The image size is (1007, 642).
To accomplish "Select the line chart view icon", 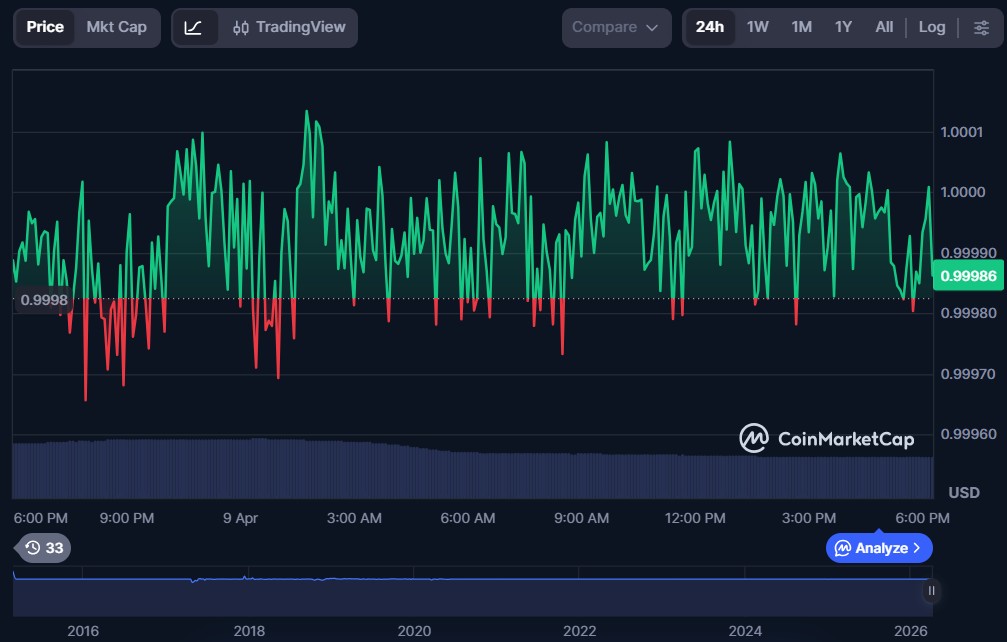I will [x=194, y=28].
